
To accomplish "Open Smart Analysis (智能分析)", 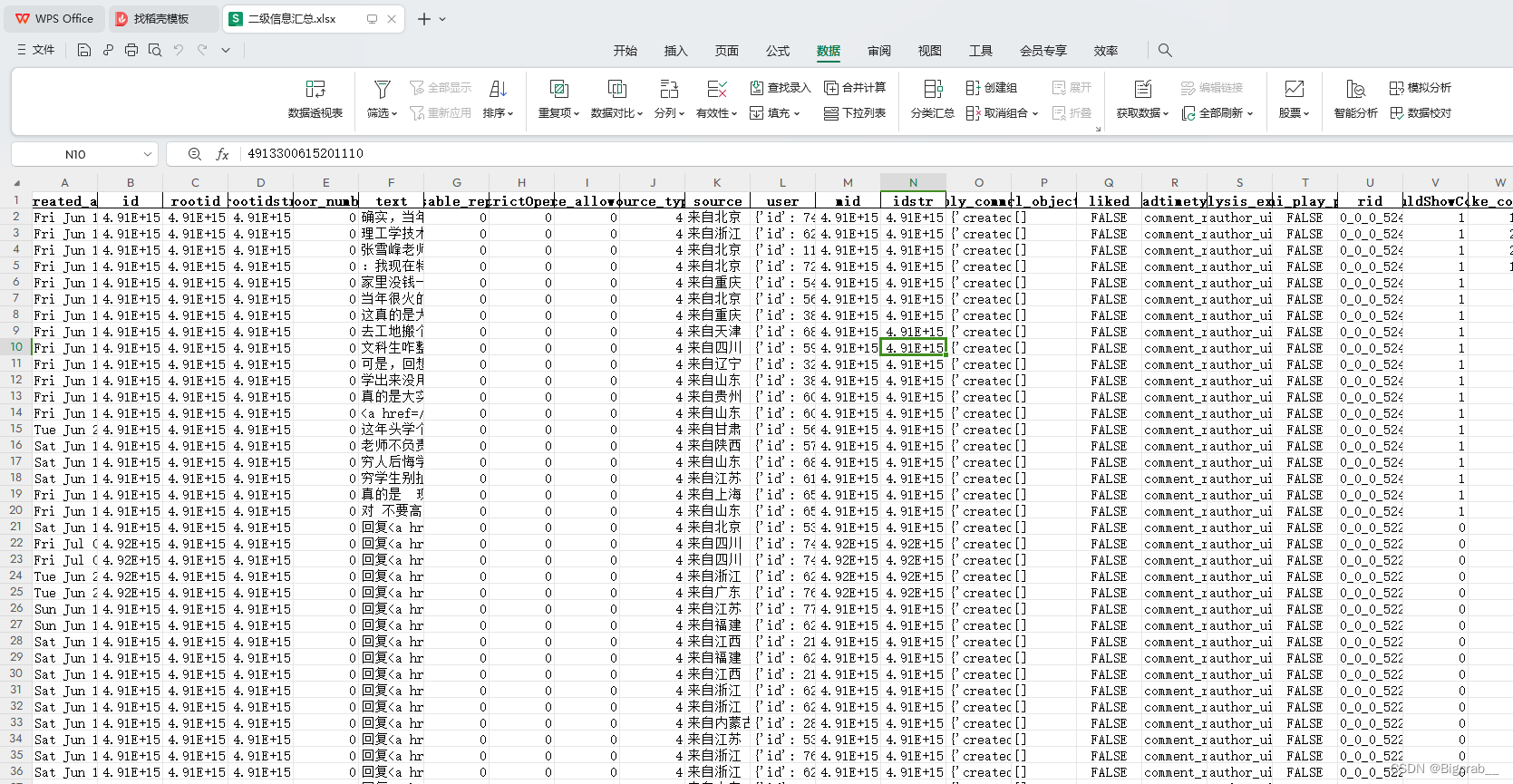I will [x=1356, y=99].
